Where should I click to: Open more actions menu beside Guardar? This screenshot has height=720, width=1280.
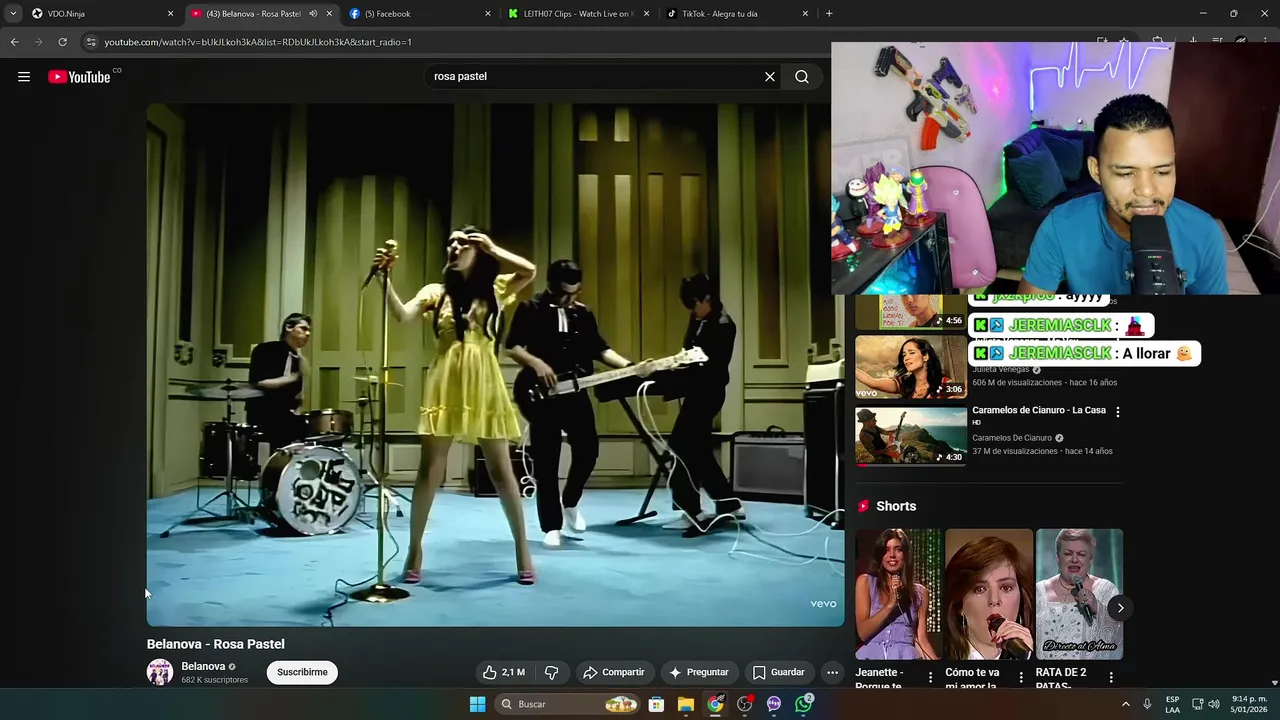pyautogui.click(x=832, y=672)
